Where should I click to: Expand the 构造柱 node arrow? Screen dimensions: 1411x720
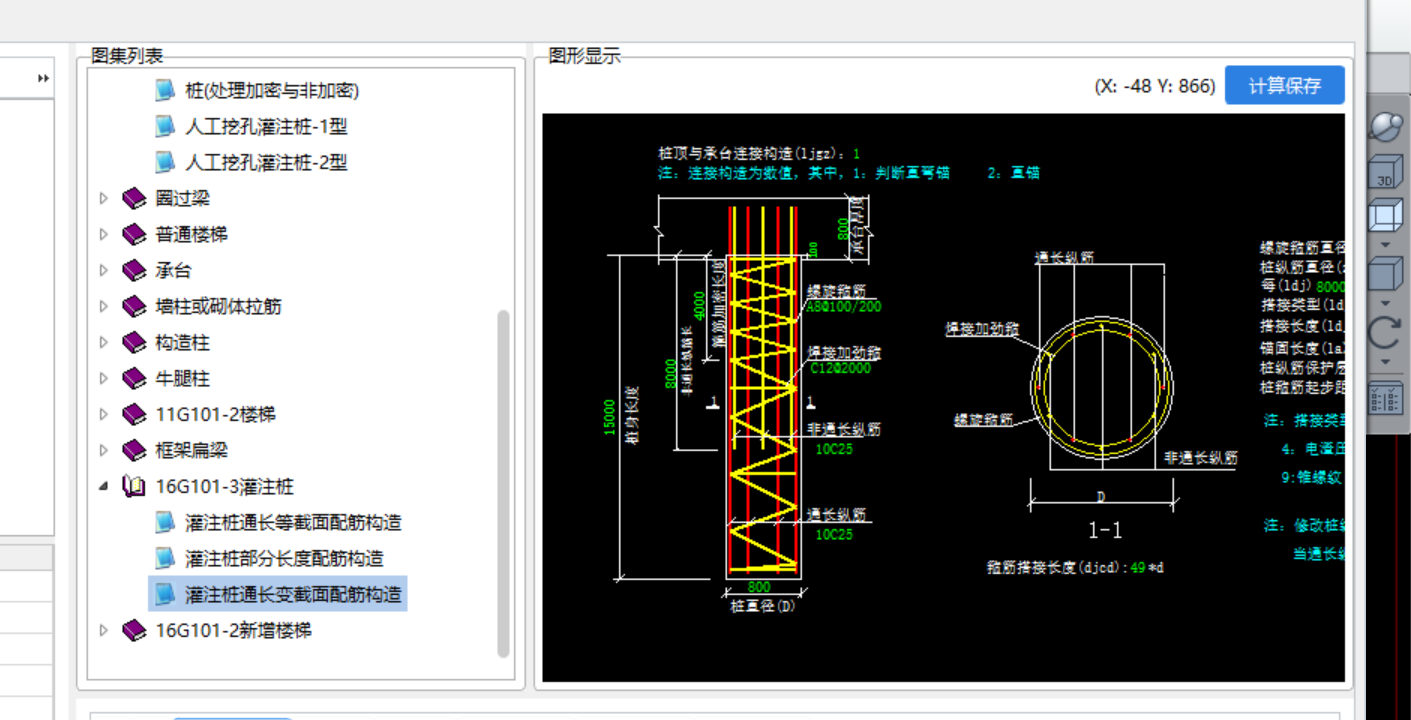pyautogui.click(x=103, y=343)
